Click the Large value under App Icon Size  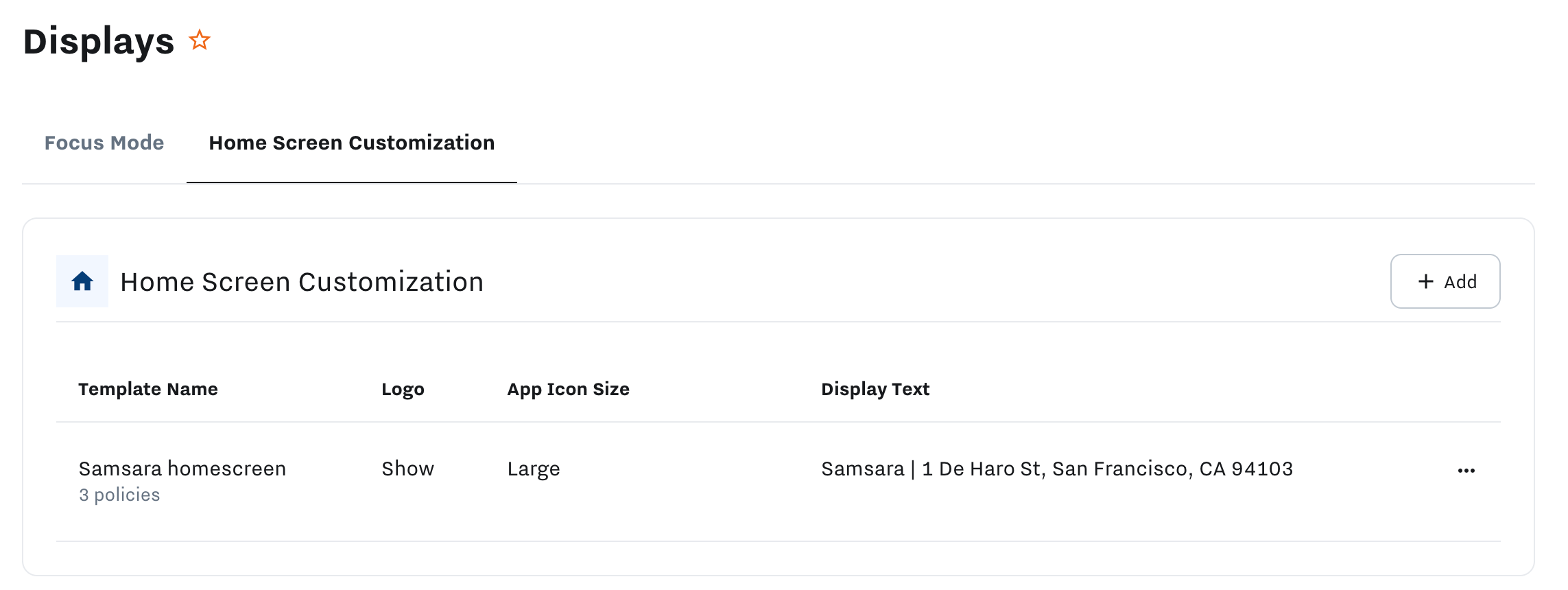pyautogui.click(x=533, y=469)
